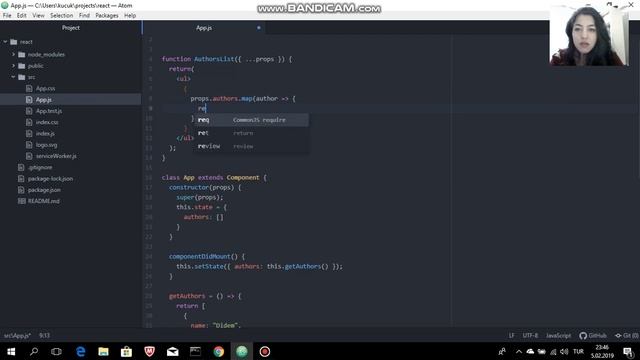This screenshot has height=360, width=640.
Task: Open the Selection menu
Action: [62, 16]
